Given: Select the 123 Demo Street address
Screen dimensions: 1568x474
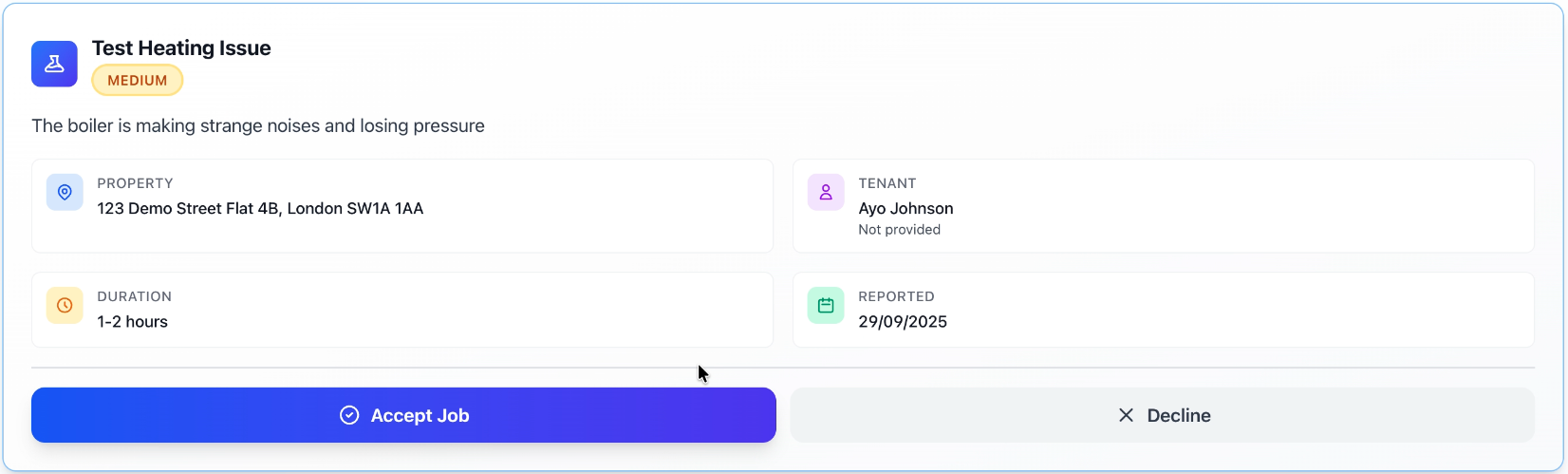Looking at the screenshot, I should pos(260,209).
